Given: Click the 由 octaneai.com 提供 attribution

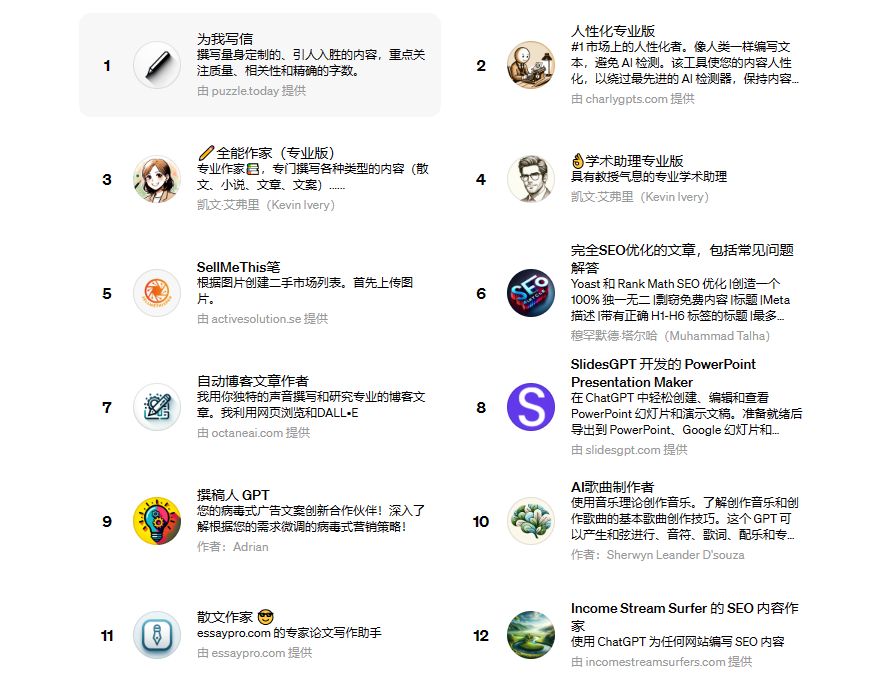Looking at the screenshot, I should click(x=254, y=433).
